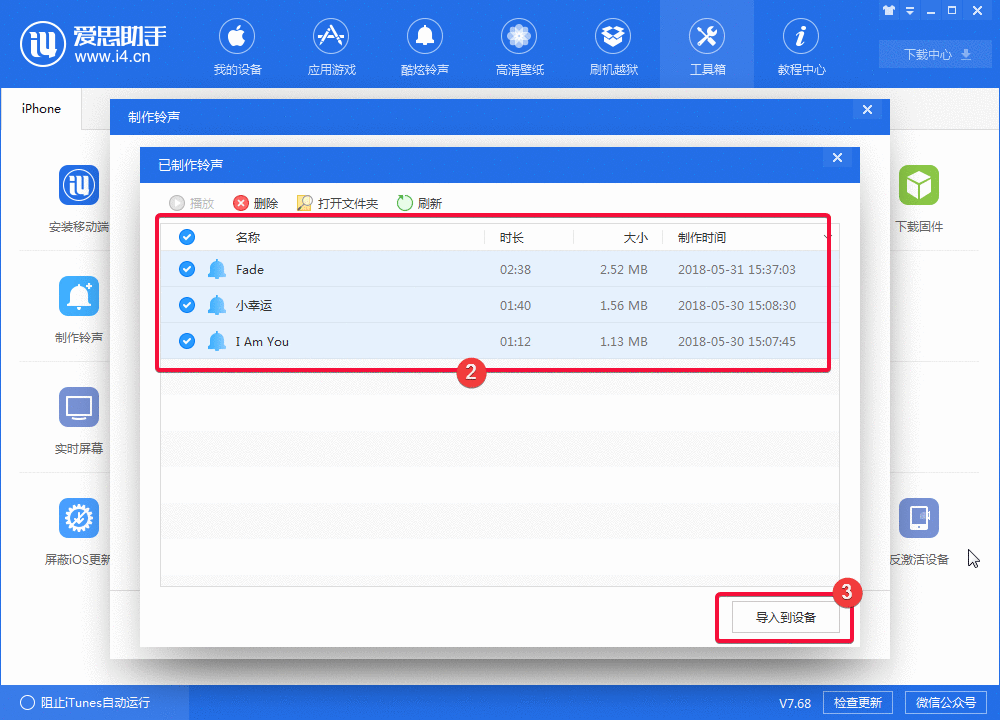The width and height of the screenshot is (1000, 720).
Task: Uncheck the 小幸运 ringtone
Action: (187, 305)
